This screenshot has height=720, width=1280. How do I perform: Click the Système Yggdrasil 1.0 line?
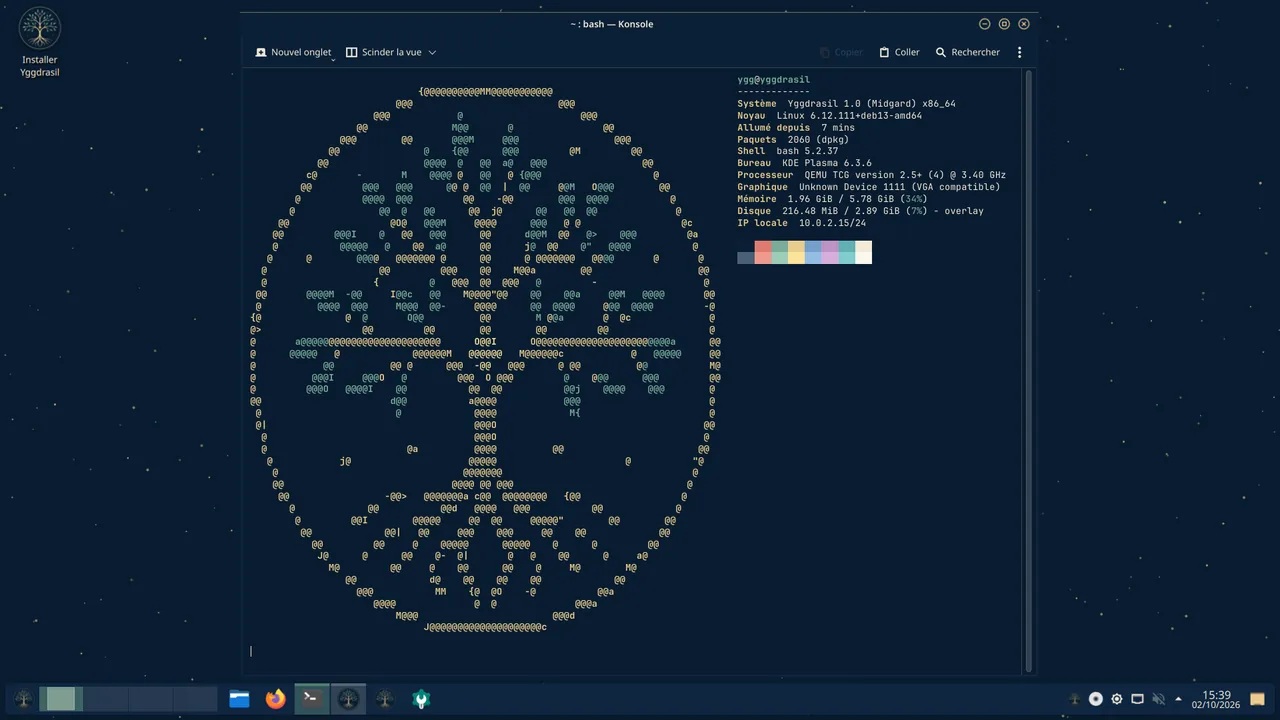847,104
